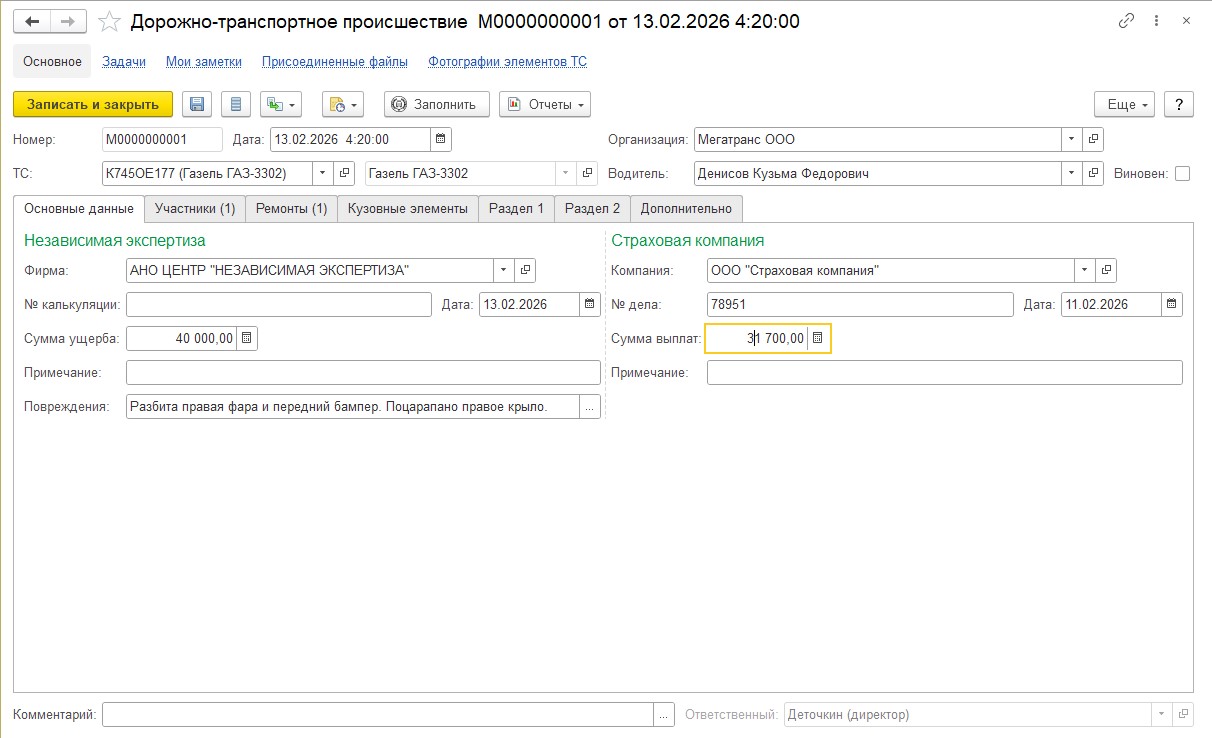The width and height of the screenshot is (1212, 738).
Task: Click the insurance Примечание field
Action: pos(945,372)
